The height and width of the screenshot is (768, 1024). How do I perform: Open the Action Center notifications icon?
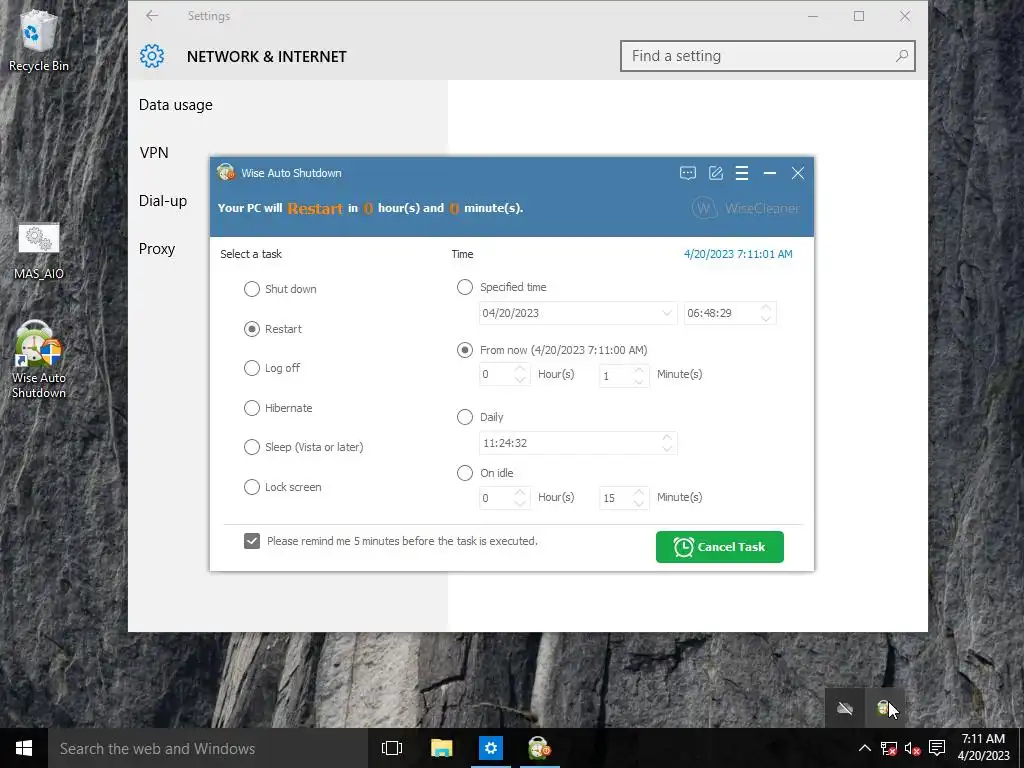pos(937,748)
